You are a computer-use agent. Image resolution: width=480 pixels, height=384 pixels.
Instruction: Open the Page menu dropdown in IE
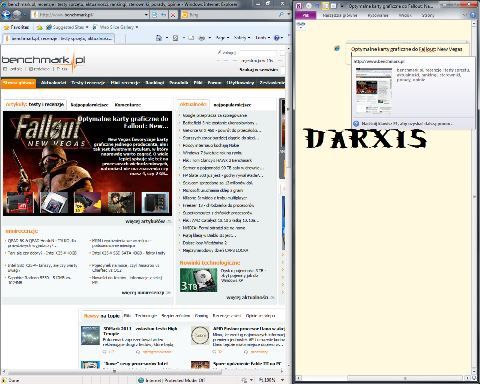click(222, 38)
